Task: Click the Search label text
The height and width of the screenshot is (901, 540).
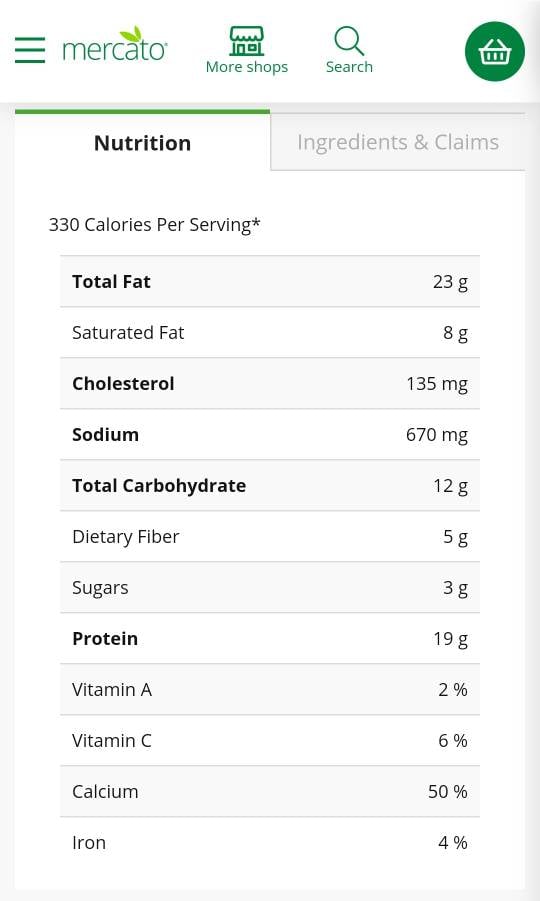Action: coord(349,67)
